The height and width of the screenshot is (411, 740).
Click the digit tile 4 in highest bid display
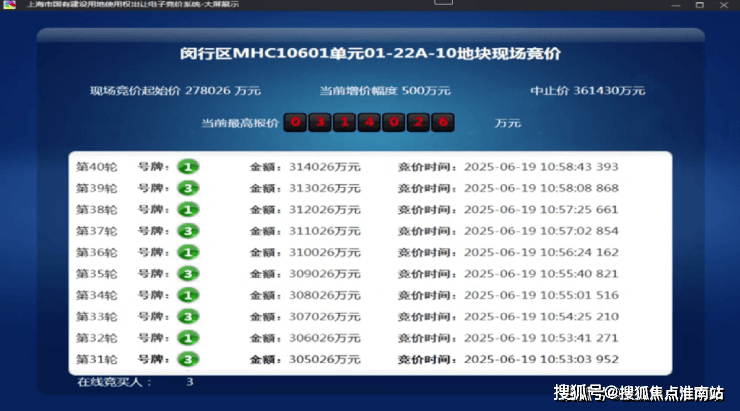(369, 122)
